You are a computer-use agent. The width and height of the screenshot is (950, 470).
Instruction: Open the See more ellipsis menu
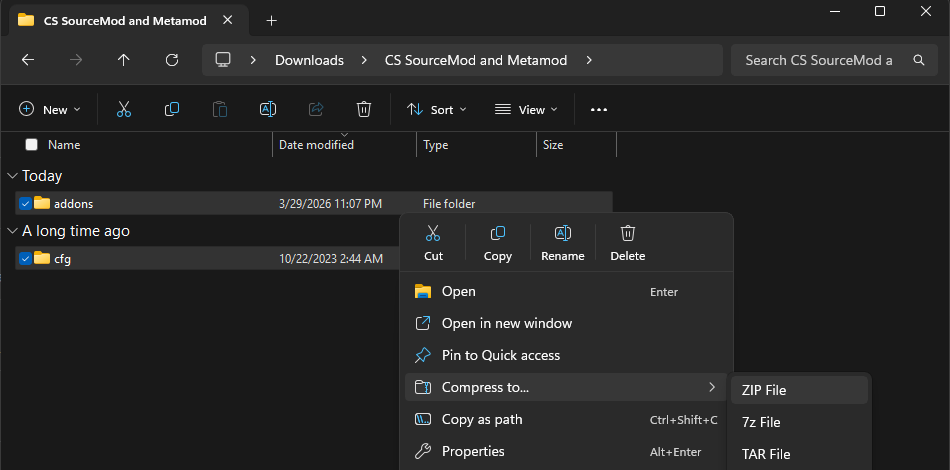pos(599,109)
